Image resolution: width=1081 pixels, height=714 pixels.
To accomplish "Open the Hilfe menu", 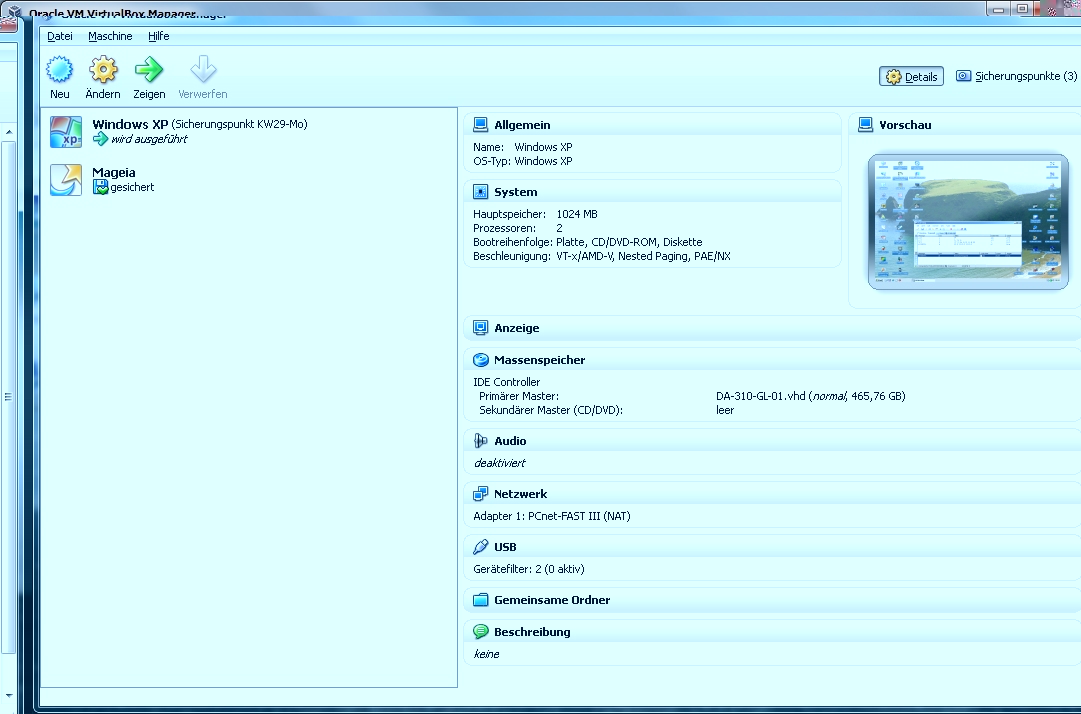I will pos(159,36).
